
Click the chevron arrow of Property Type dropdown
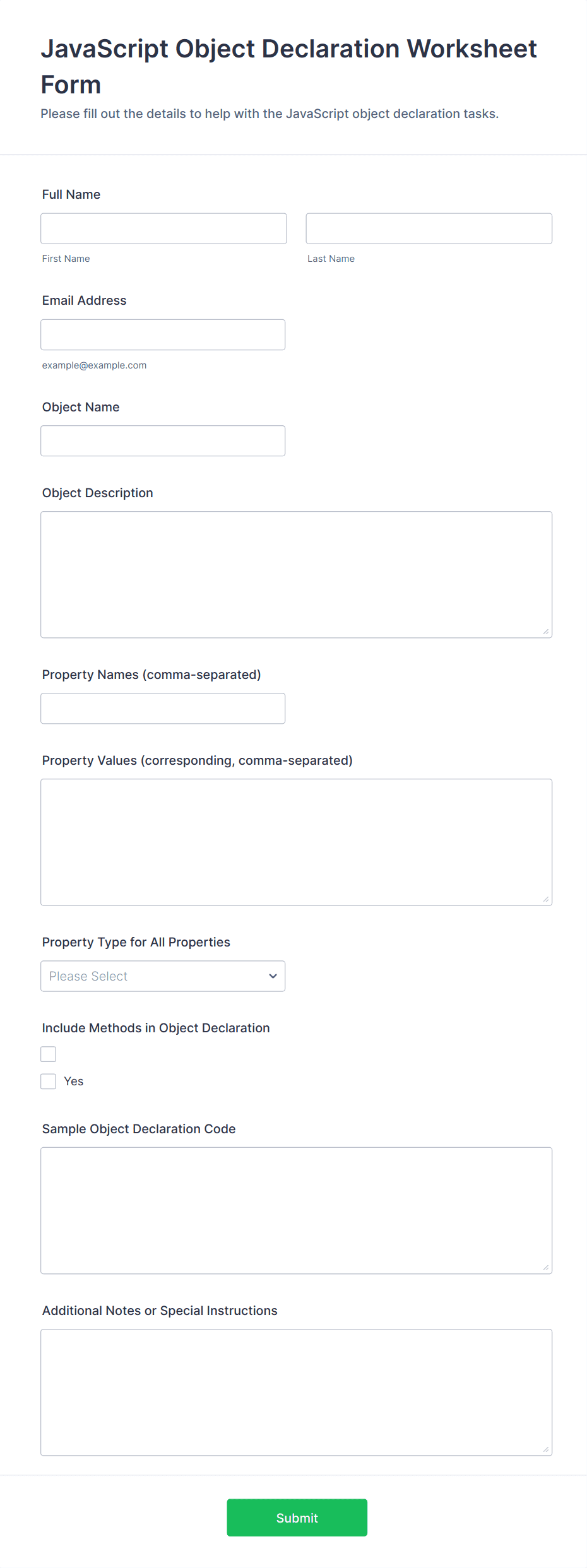[273, 976]
